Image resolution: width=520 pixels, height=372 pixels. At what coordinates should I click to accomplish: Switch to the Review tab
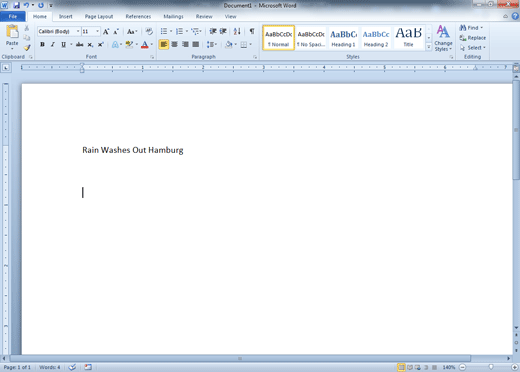tap(204, 16)
